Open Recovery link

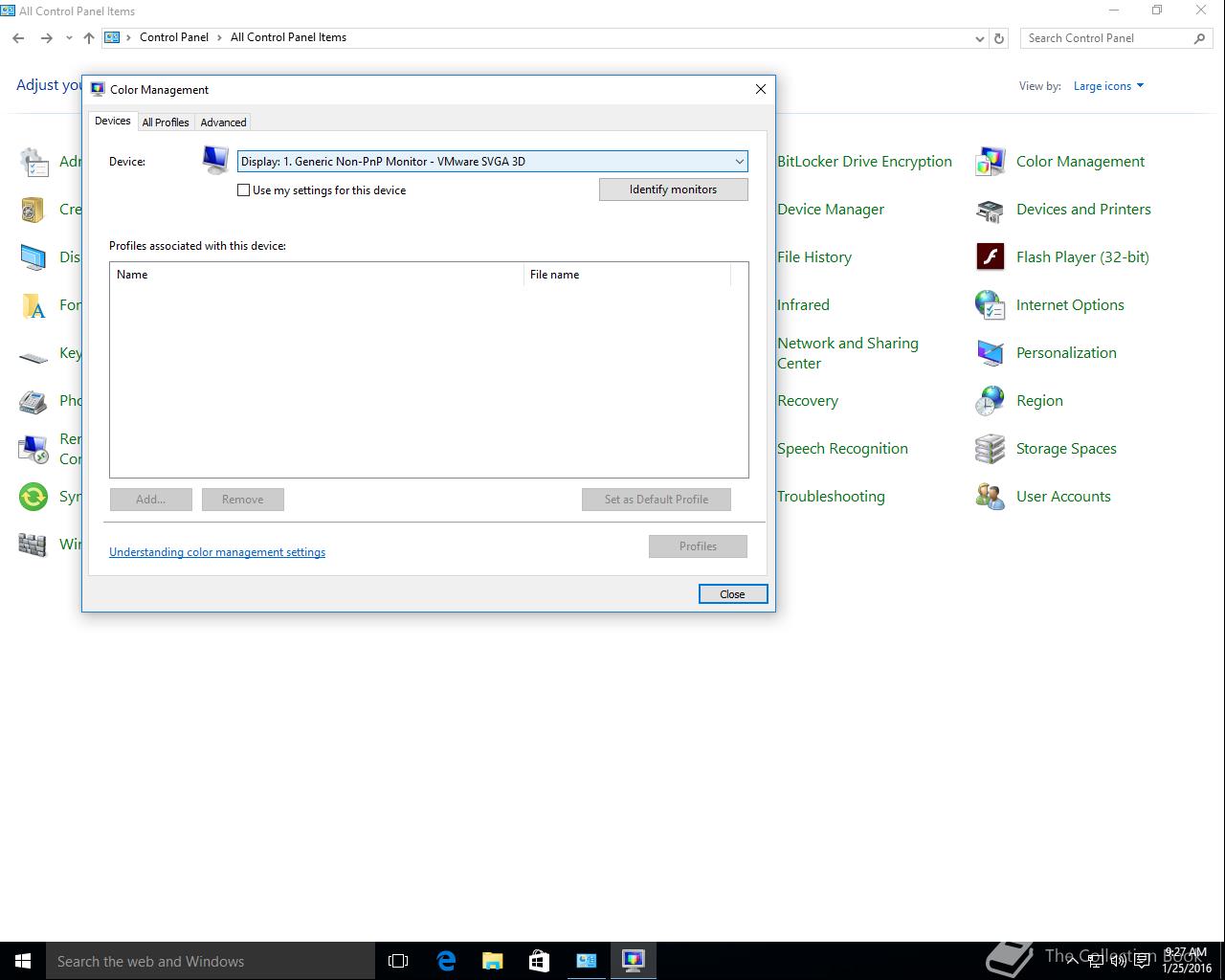click(808, 400)
